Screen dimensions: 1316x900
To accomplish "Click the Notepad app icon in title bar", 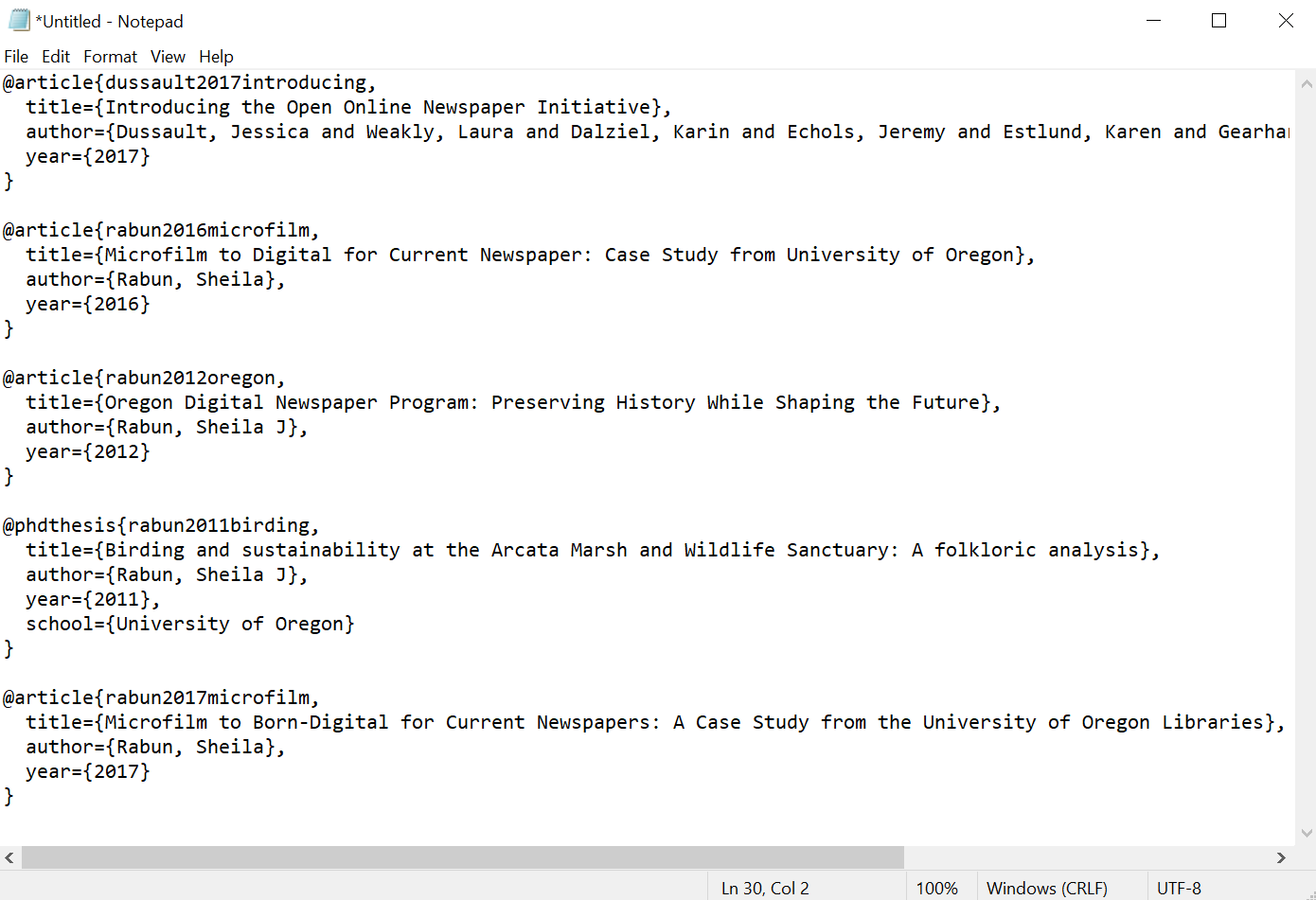I will click(x=19, y=21).
